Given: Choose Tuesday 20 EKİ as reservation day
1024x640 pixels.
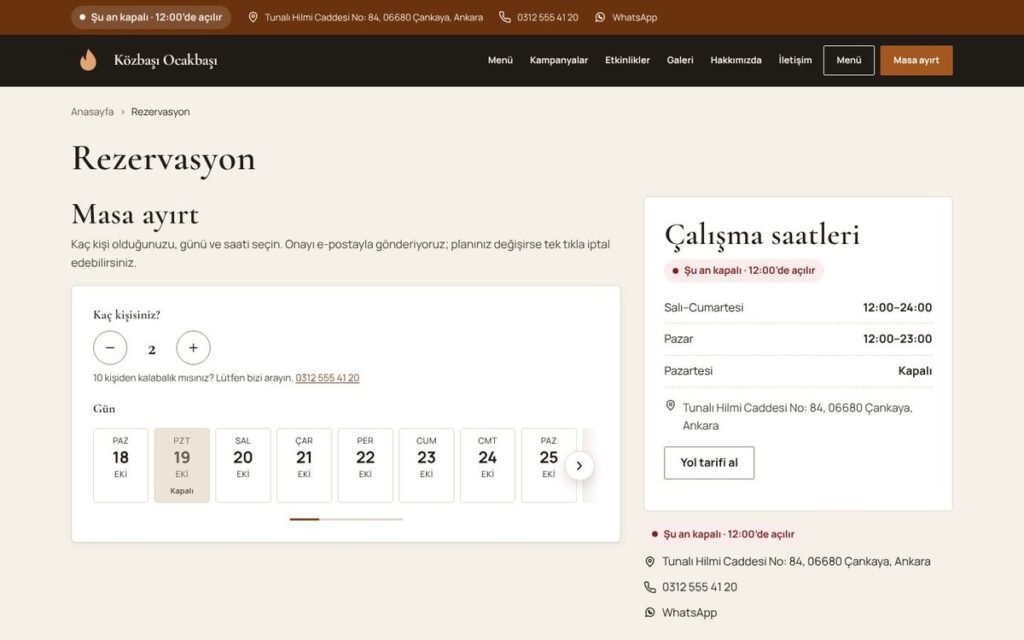Looking at the screenshot, I should click(x=243, y=465).
